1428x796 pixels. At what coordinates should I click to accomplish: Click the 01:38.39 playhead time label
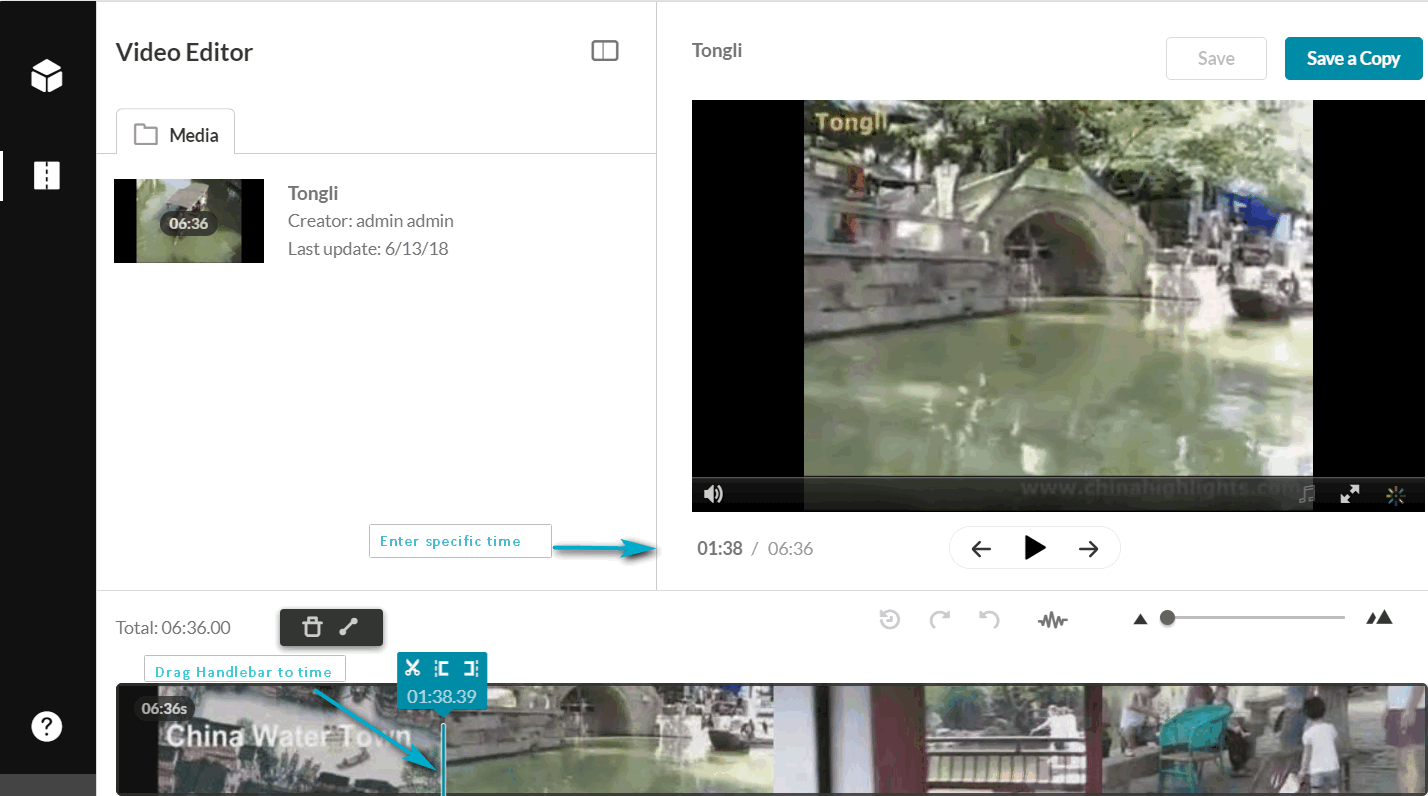pos(442,696)
